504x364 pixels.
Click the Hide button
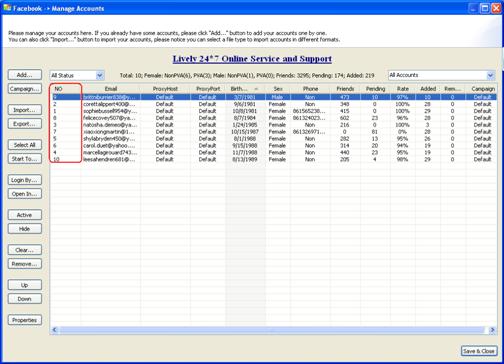tap(25, 229)
